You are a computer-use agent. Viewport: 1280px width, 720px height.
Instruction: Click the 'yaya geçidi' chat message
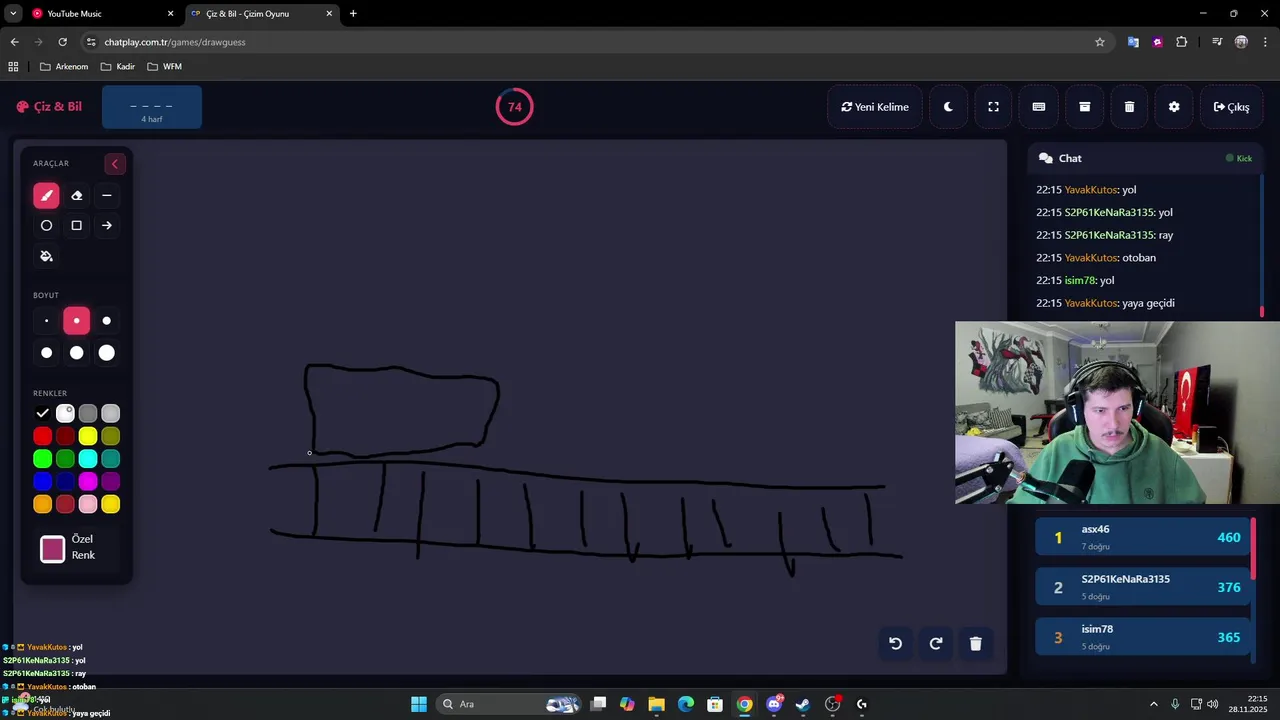1148,303
